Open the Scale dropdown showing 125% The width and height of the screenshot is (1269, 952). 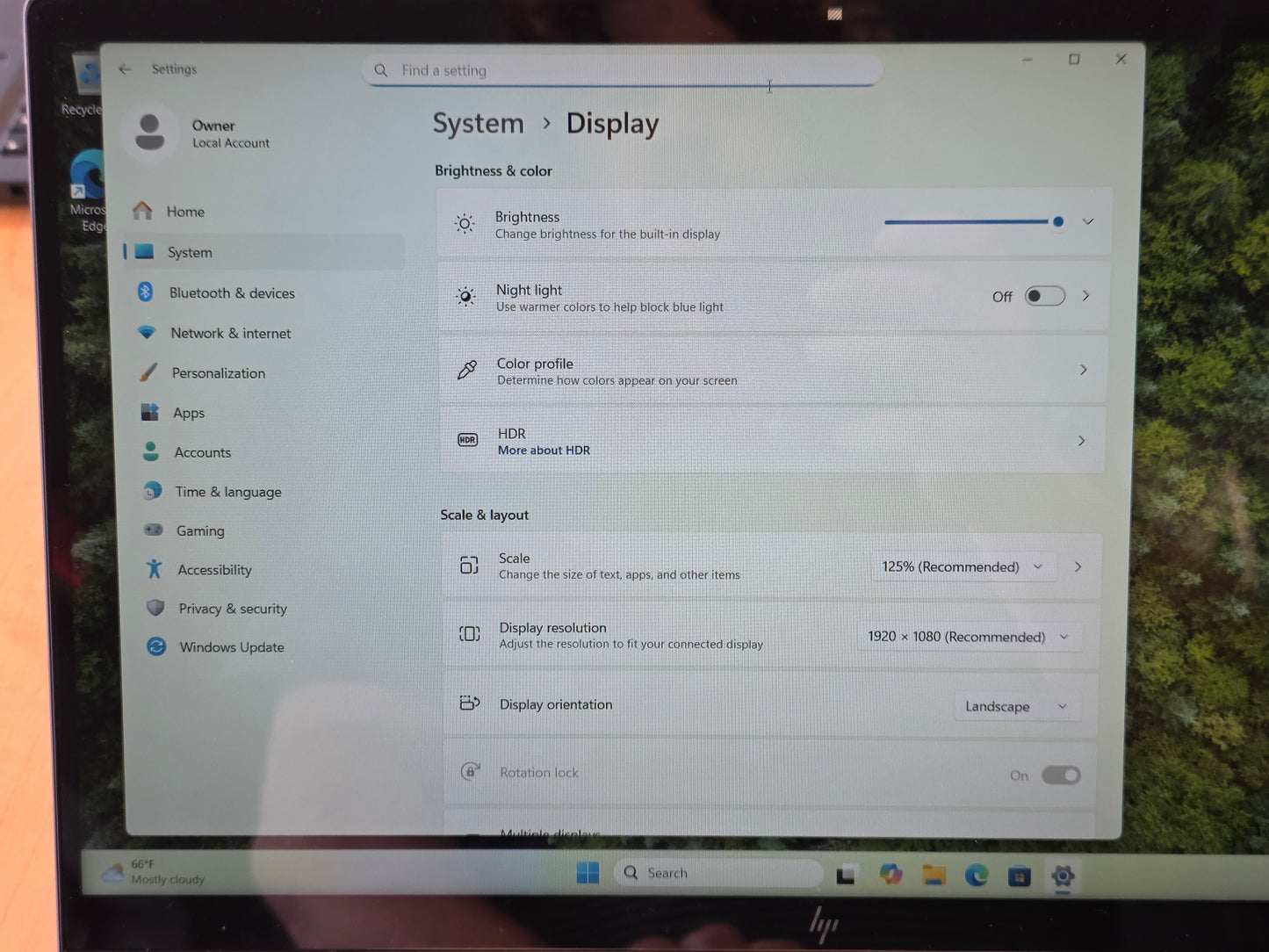[x=963, y=566]
